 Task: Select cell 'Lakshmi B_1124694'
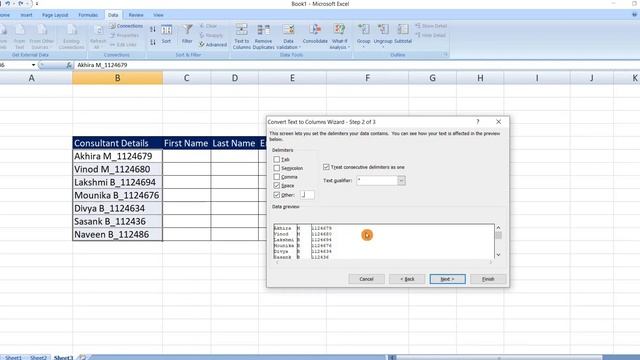[118, 182]
